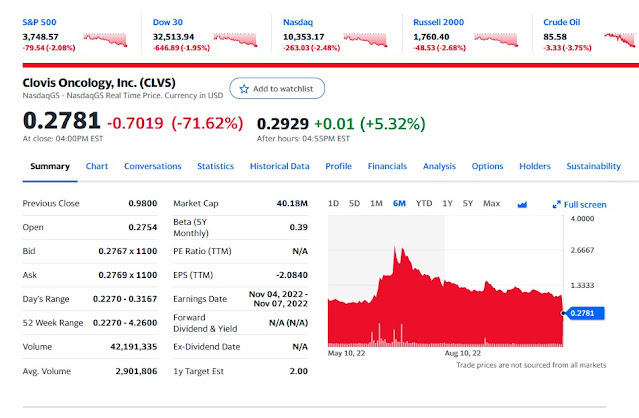The width and height of the screenshot is (639, 418).
Task: Click the Ask value 0.2769 x 1100
Action: pyautogui.click(x=128, y=275)
